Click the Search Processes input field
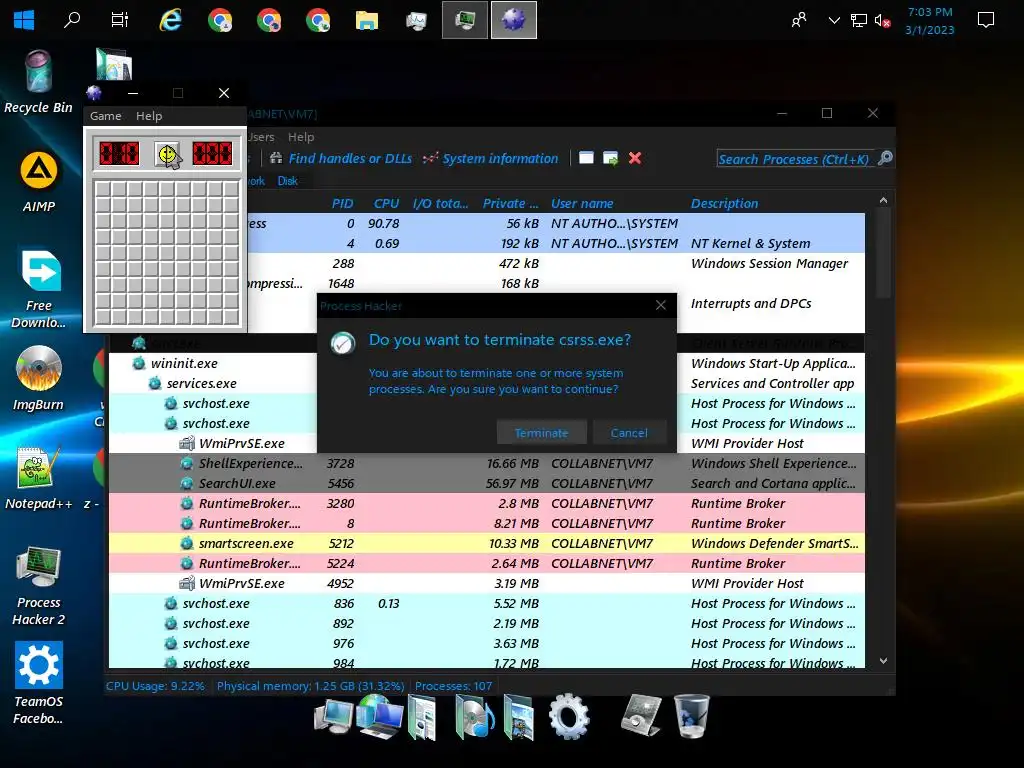Viewport: 1024px width, 768px height. click(794, 159)
